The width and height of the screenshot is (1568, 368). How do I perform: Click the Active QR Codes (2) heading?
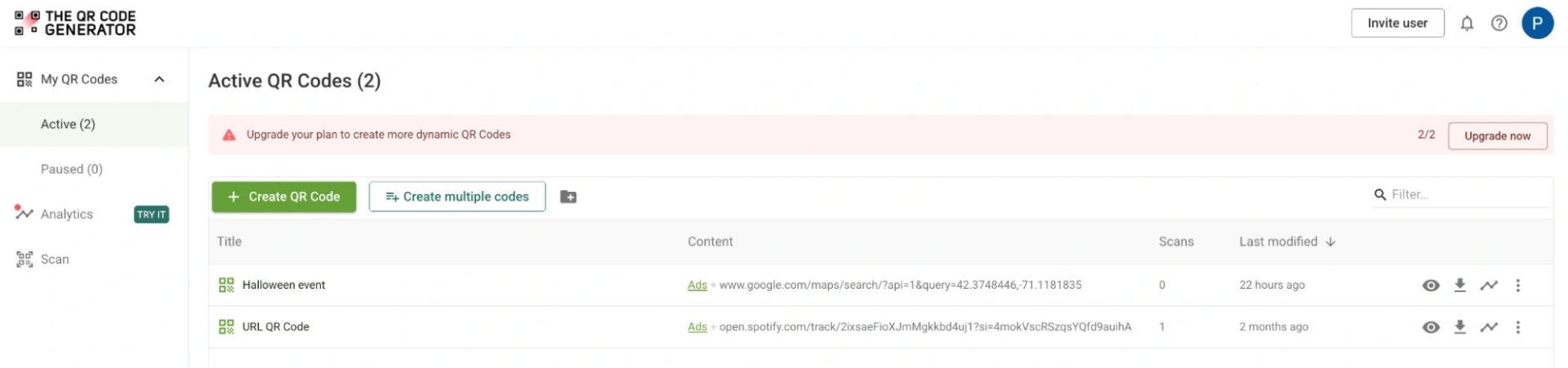(295, 81)
